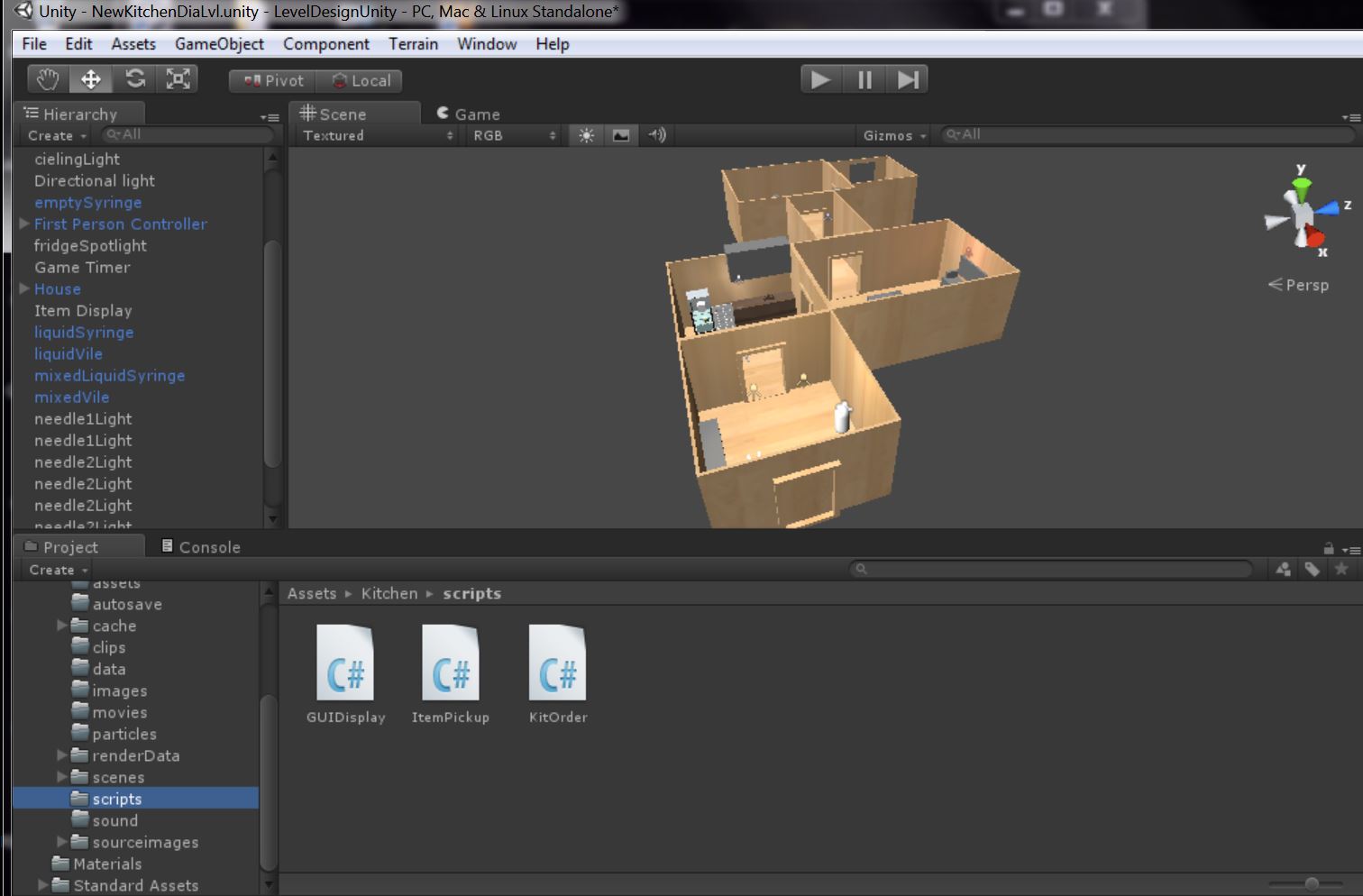Open the Gizmos dropdown in the Scene view
This screenshot has height=896, width=1363.
coord(892,134)
